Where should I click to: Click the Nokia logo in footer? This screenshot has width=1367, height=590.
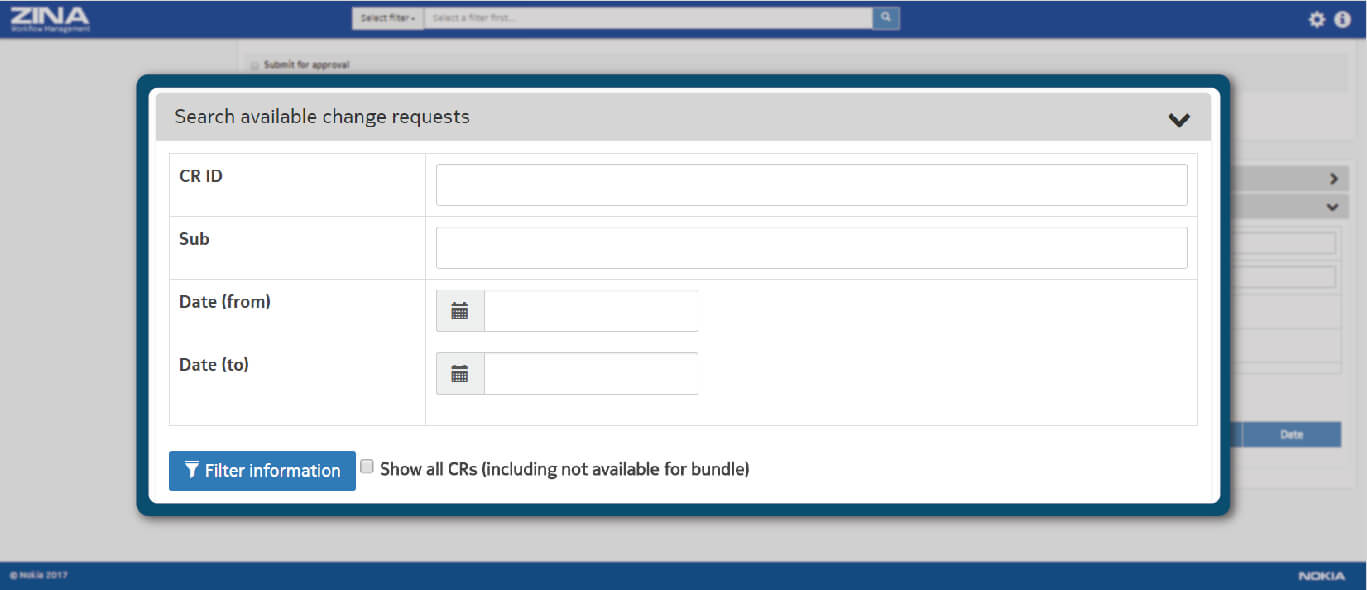point(1321,576)
